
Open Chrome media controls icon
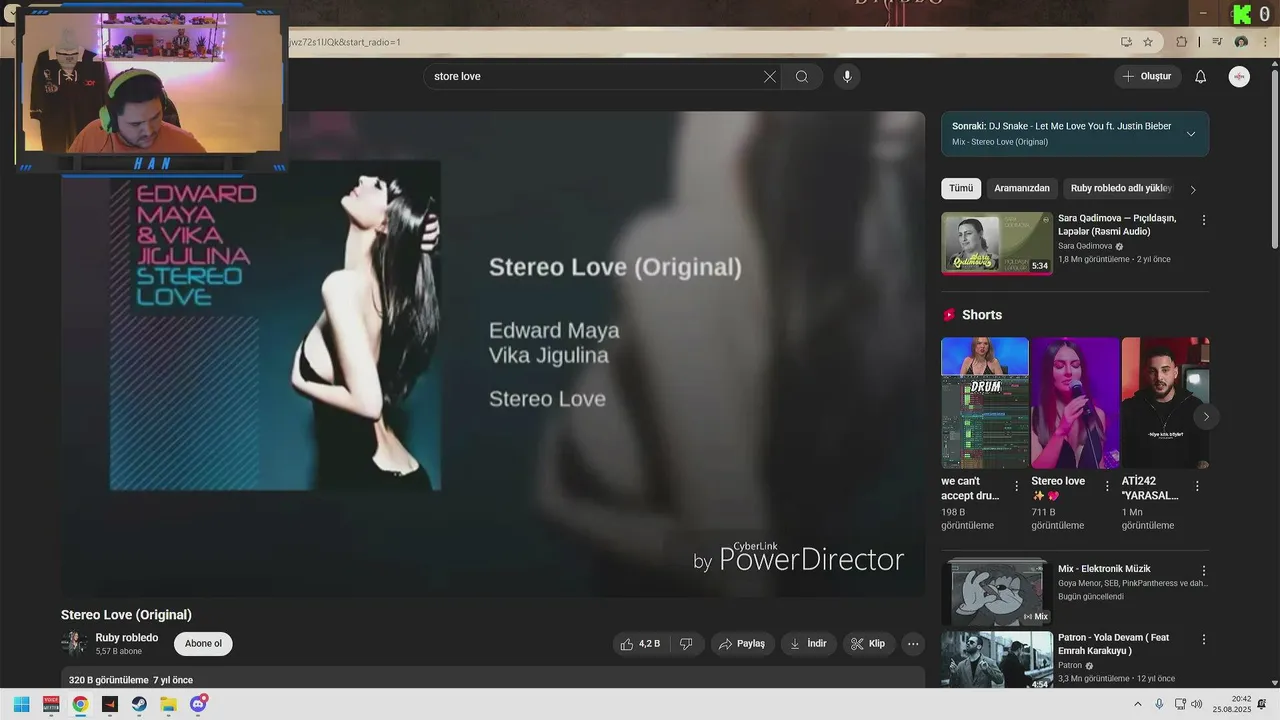1217,42
